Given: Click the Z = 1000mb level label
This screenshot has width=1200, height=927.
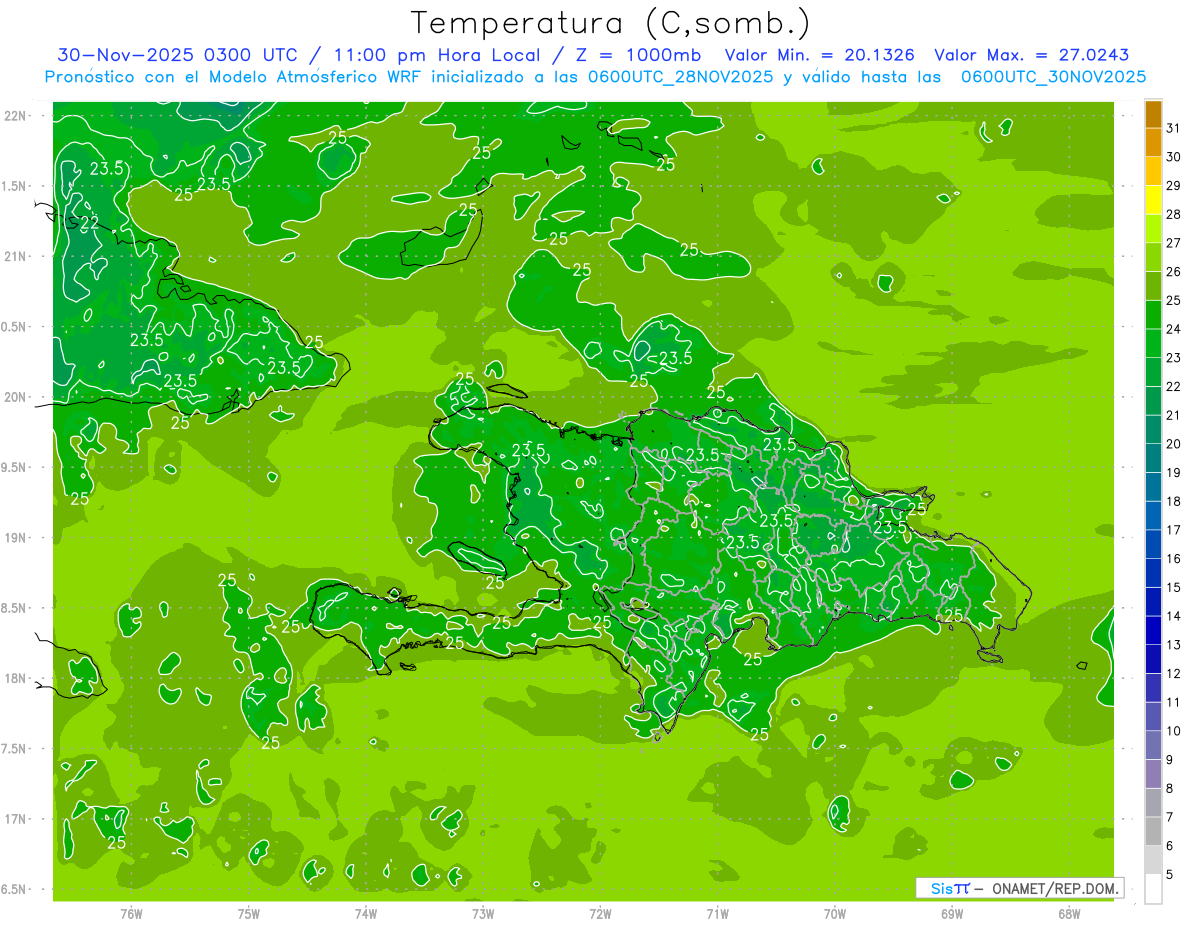Looking at the screenshot, I should tap(636, 55).
